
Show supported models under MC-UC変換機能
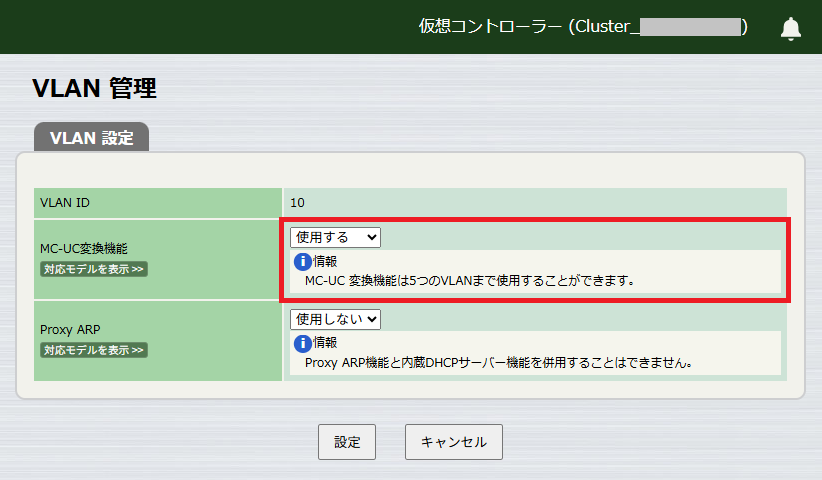coord(94,269)
